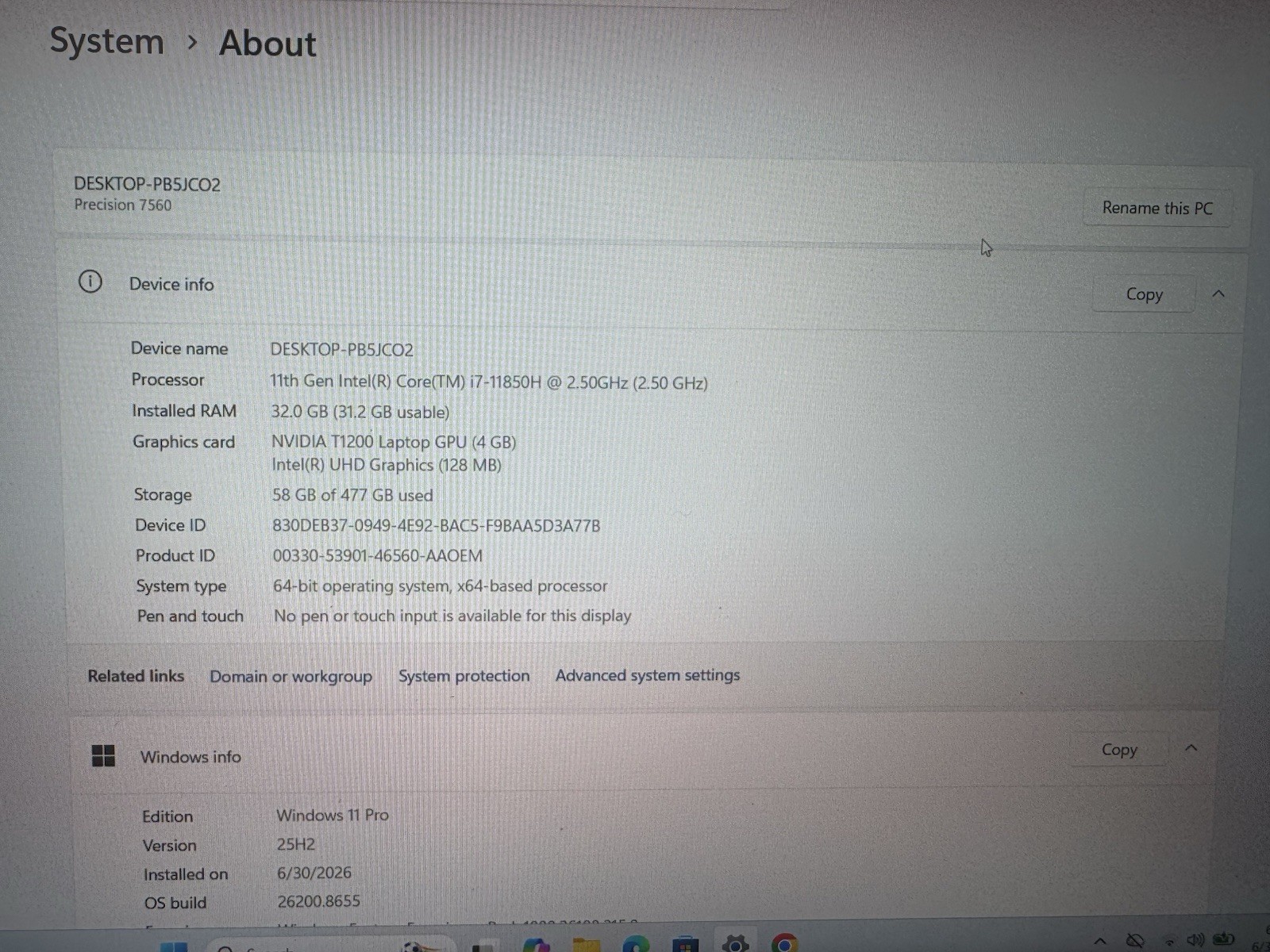Click the 'Device ID' label
Image resolution: width=1270 pixels, height=952 pixels.
[171, 525]
